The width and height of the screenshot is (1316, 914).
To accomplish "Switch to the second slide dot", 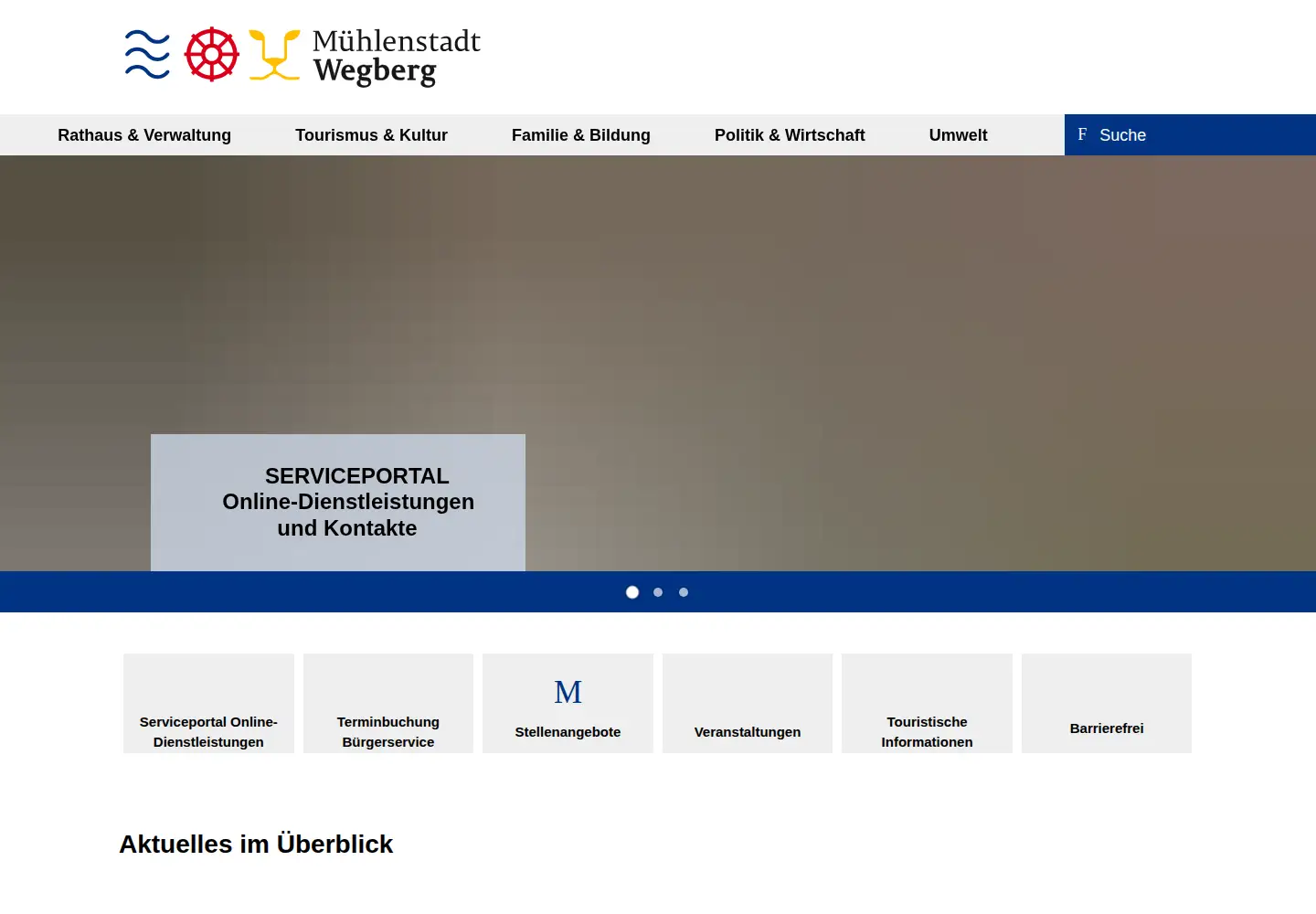I will click(658, 592).
